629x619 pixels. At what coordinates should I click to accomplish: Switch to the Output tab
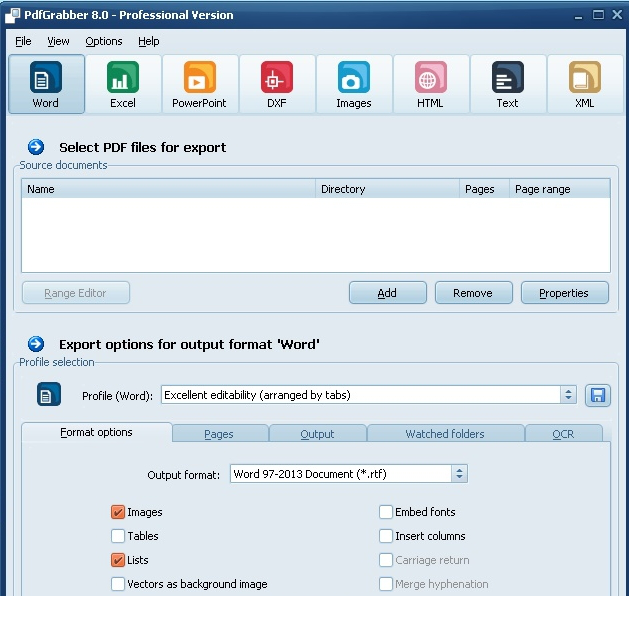click(x=317, y=434)
